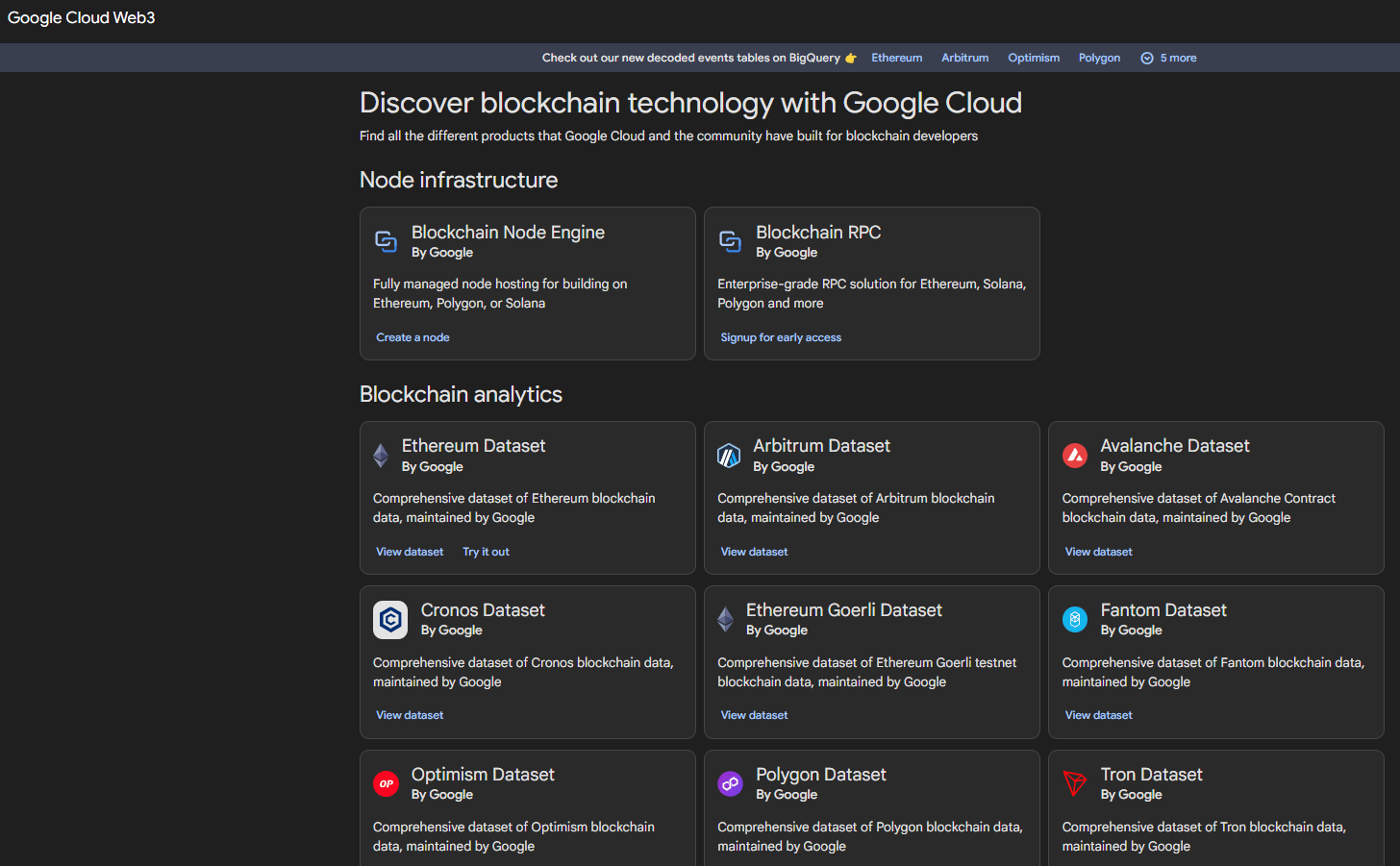This screenshot has width=1400, height=866.
Task: Click Create a node link
Action: pos(412,337)
